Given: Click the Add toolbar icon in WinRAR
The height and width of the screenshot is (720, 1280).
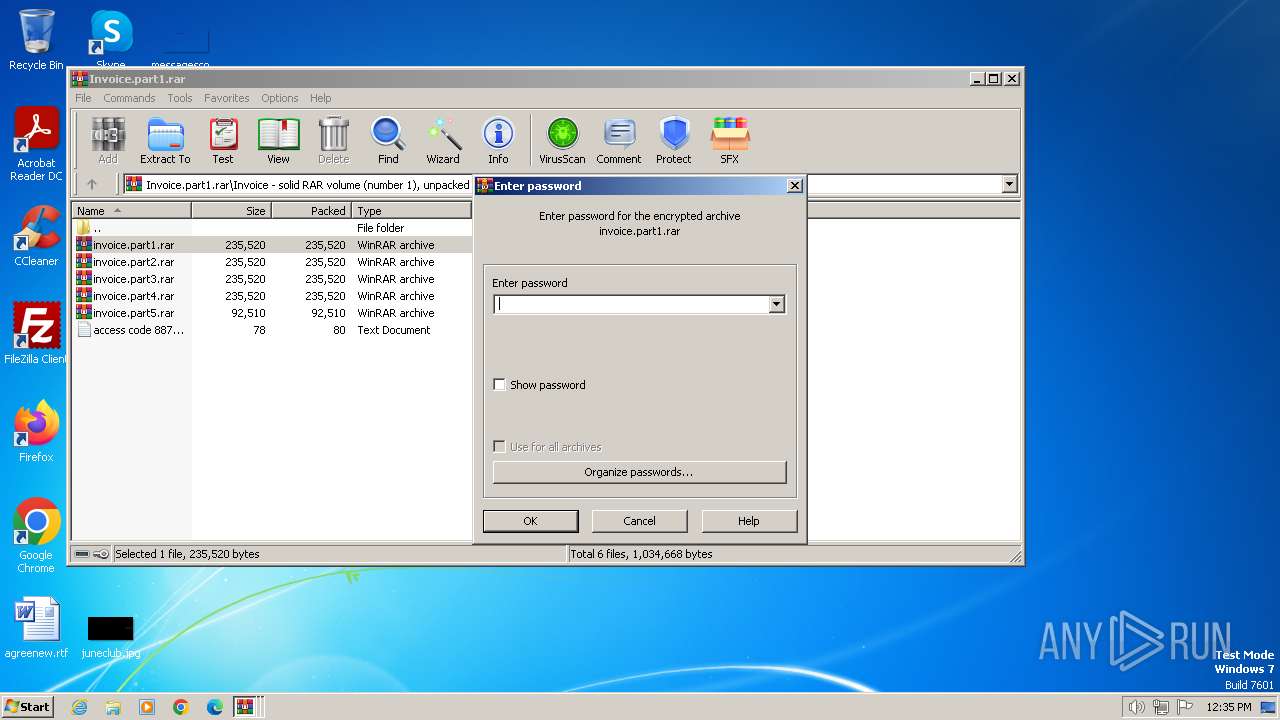Looking at the screenshot, I should pos(108,140).
